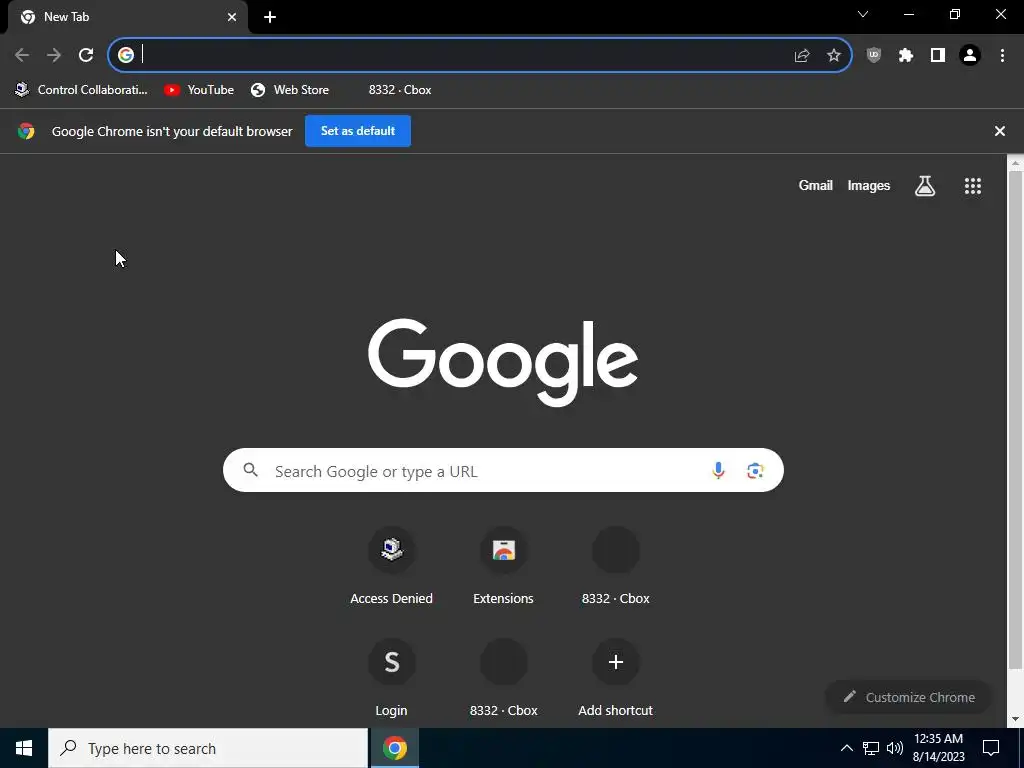This screenshot has width=1024, height=768.
Task: Bookmark this tab with star icon
Action: (x=834, y=56)
